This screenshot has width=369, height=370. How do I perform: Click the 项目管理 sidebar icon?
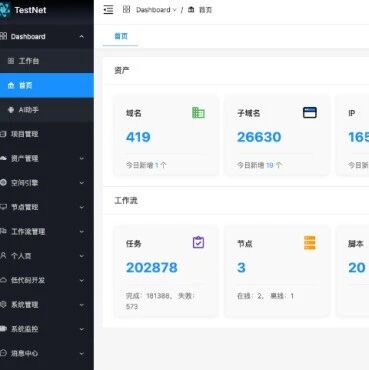[3, 134]
